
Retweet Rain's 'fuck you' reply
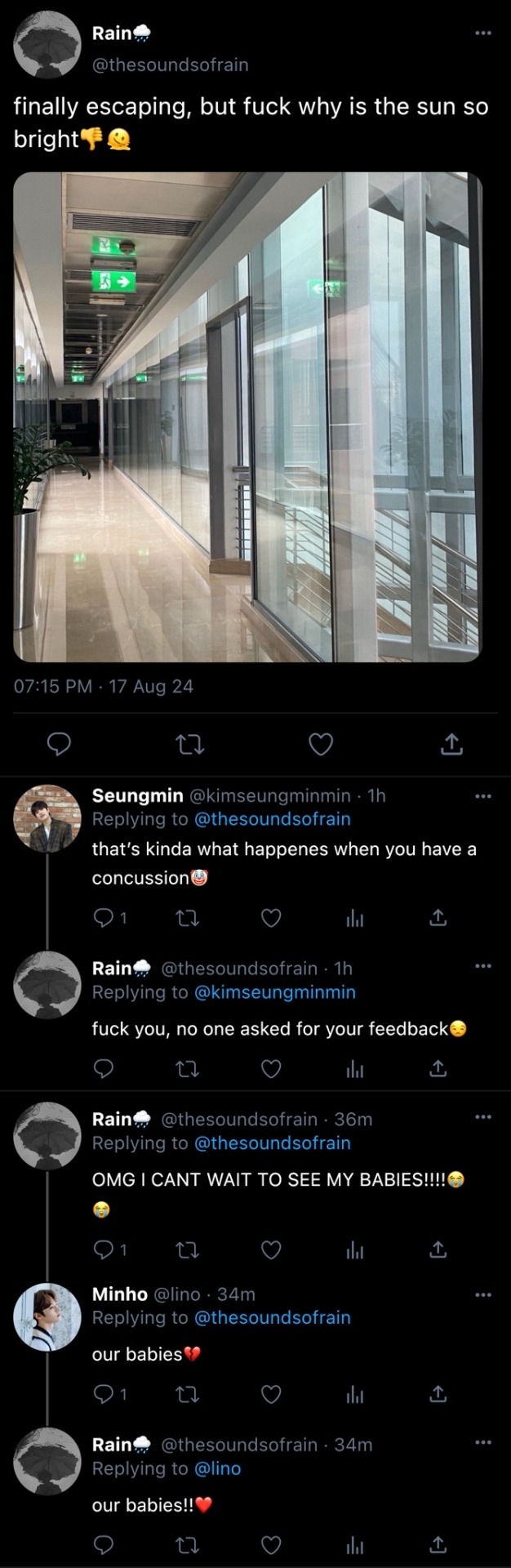[x=188, y=1068]
